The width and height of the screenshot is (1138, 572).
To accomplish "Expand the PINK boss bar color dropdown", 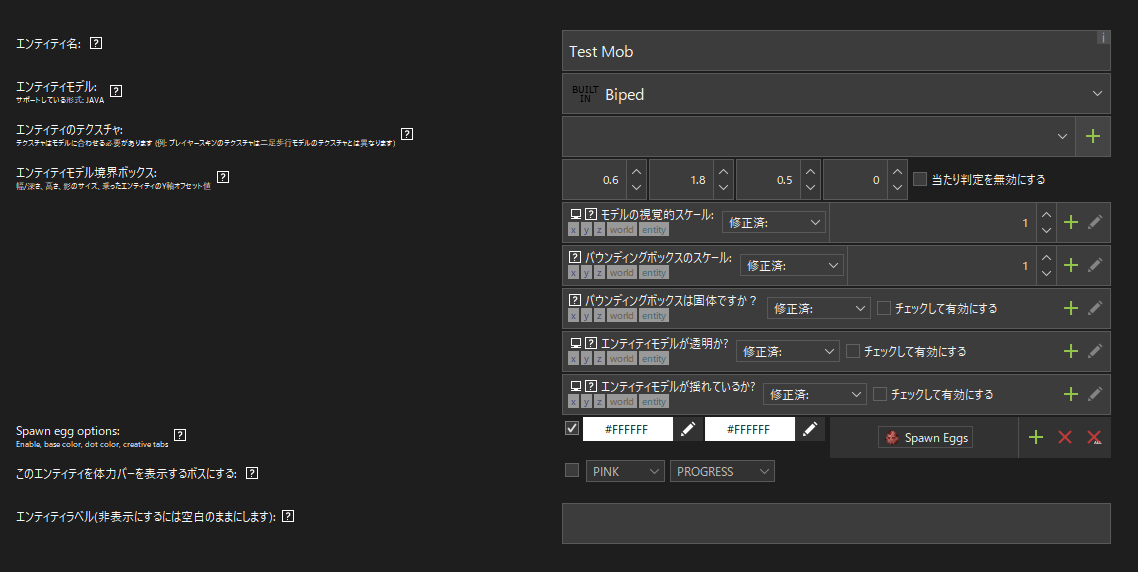I will tap(626, 471).
